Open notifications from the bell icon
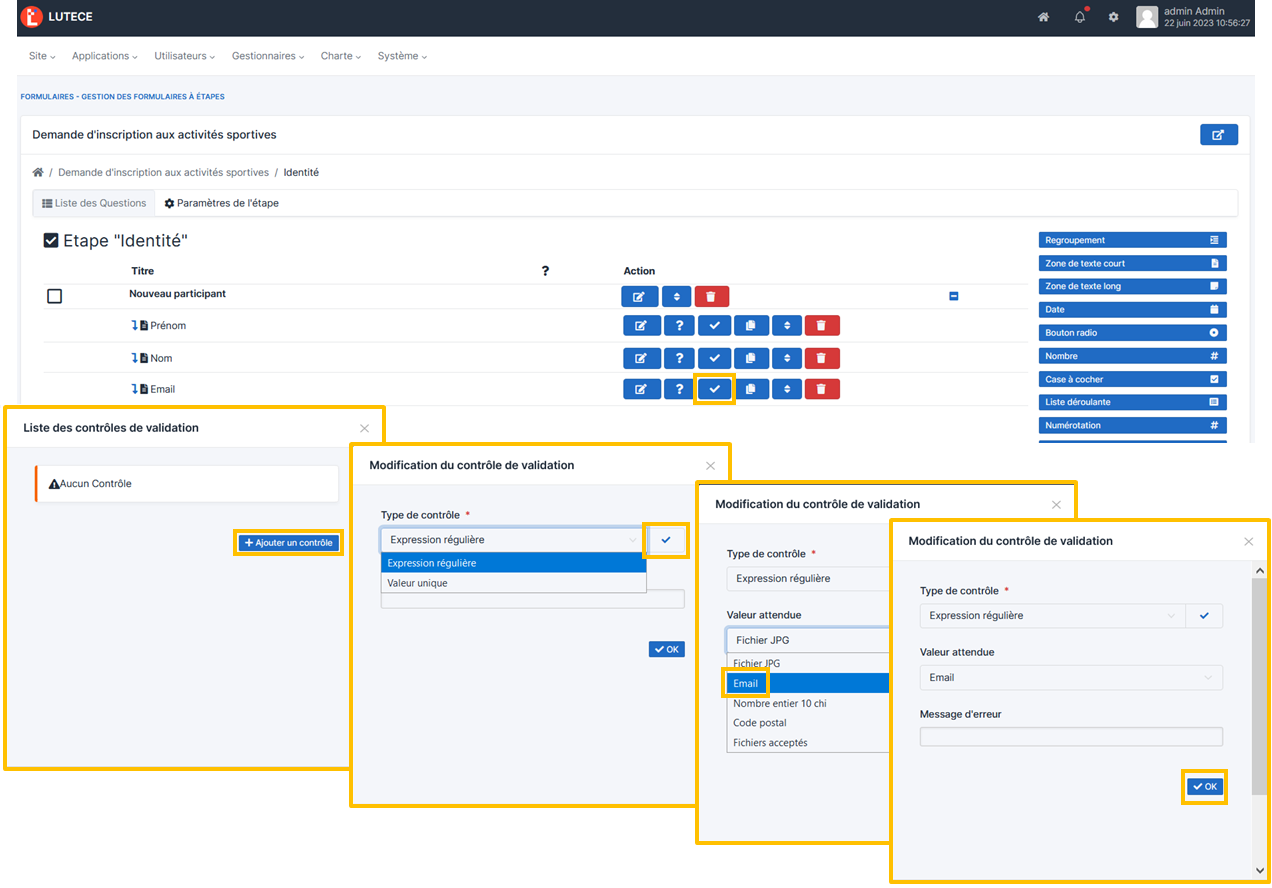 point(1079,16)
